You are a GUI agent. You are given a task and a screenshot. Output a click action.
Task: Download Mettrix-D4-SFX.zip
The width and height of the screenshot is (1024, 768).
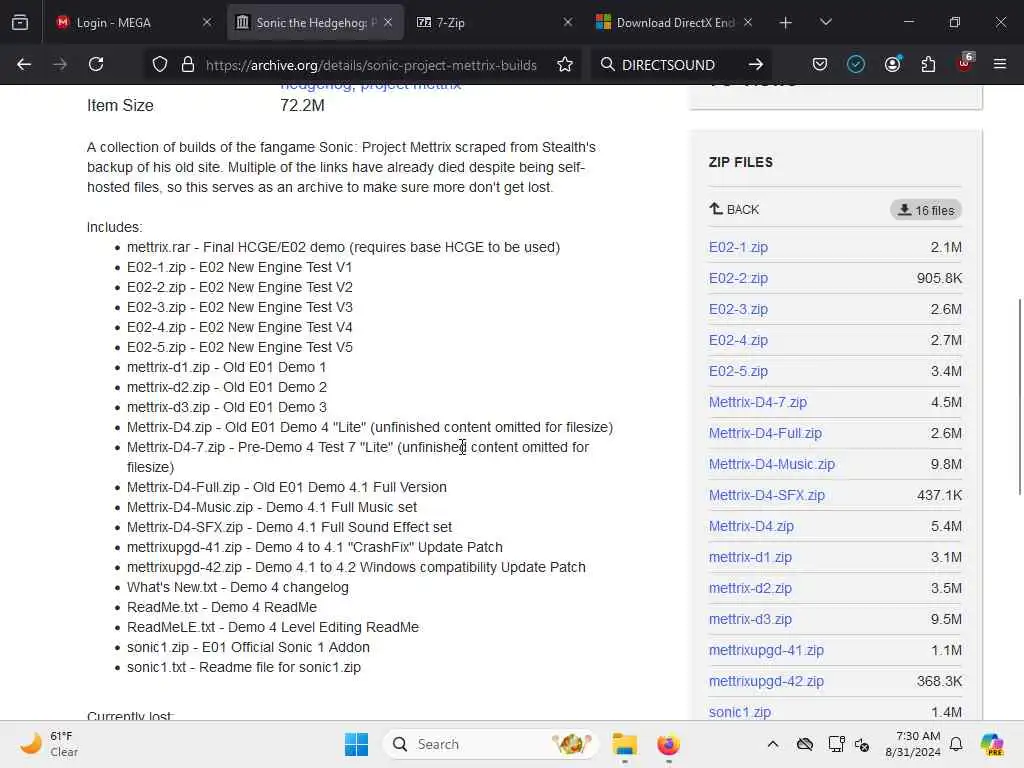pyautogui.click(x=767, y=495)
